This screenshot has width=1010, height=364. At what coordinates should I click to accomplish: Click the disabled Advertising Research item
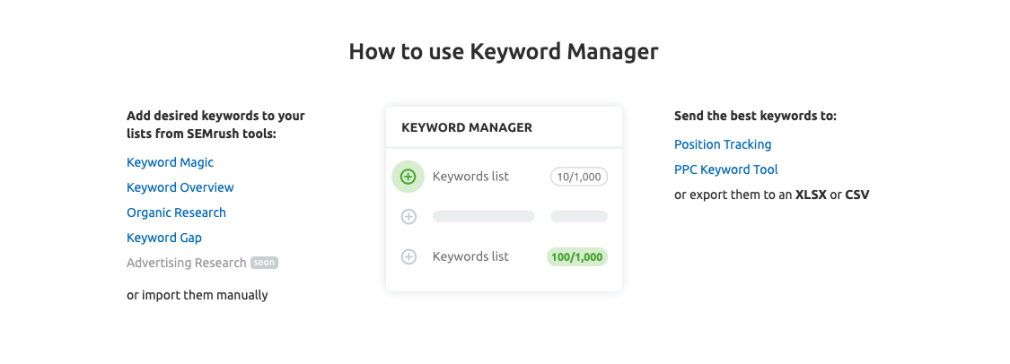coord(187,263)
